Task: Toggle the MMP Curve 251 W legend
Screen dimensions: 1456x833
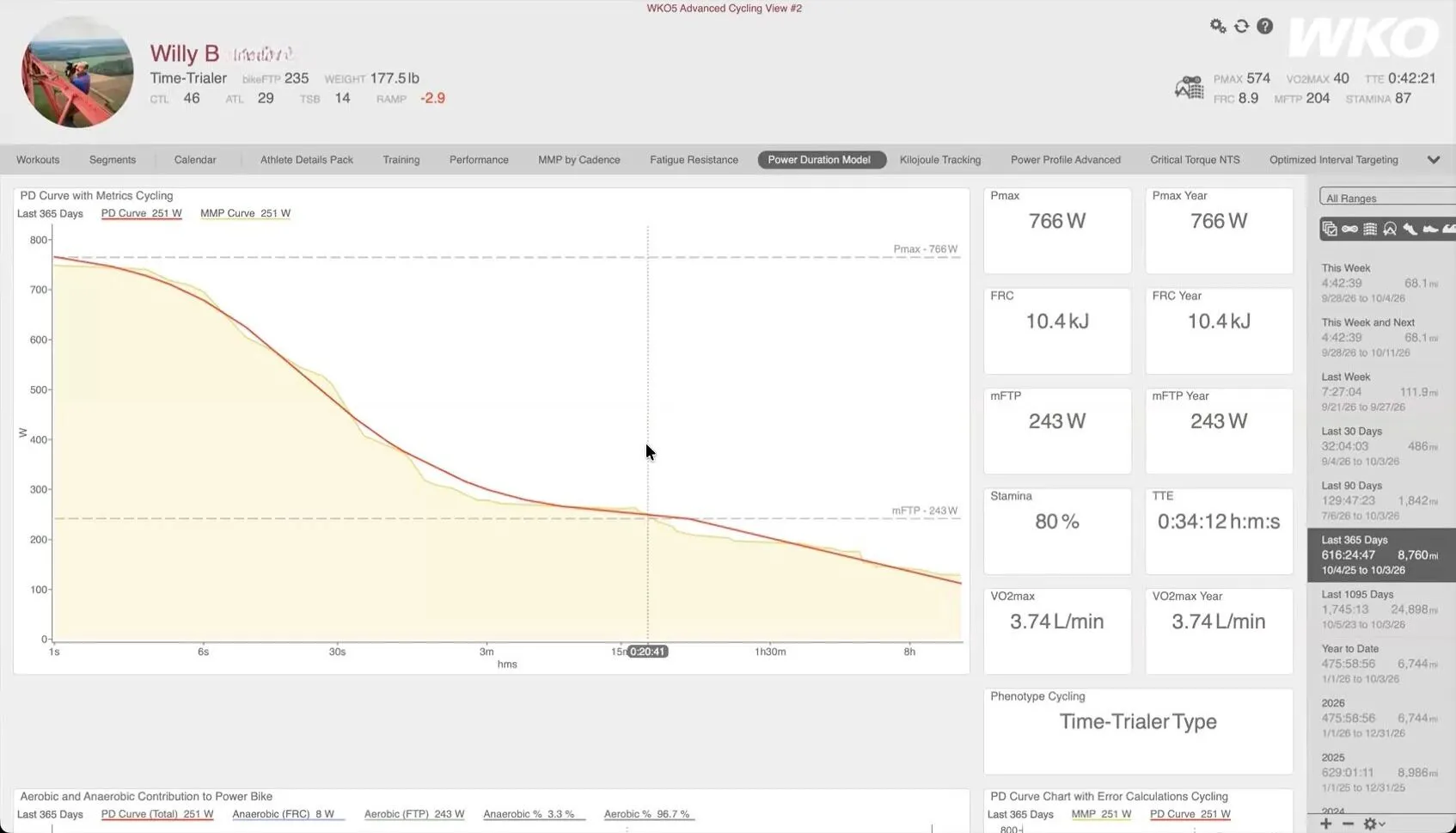Action: click(245, 213)
